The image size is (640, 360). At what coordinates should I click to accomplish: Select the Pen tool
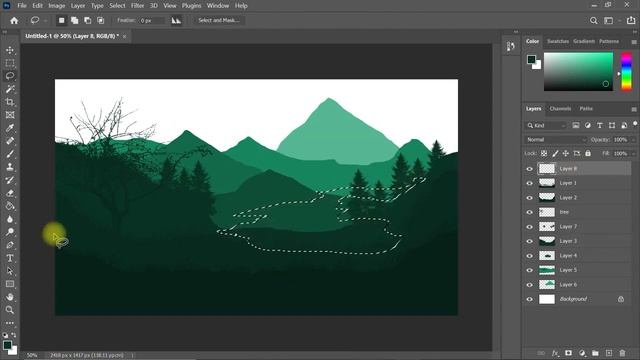(10, 245)
